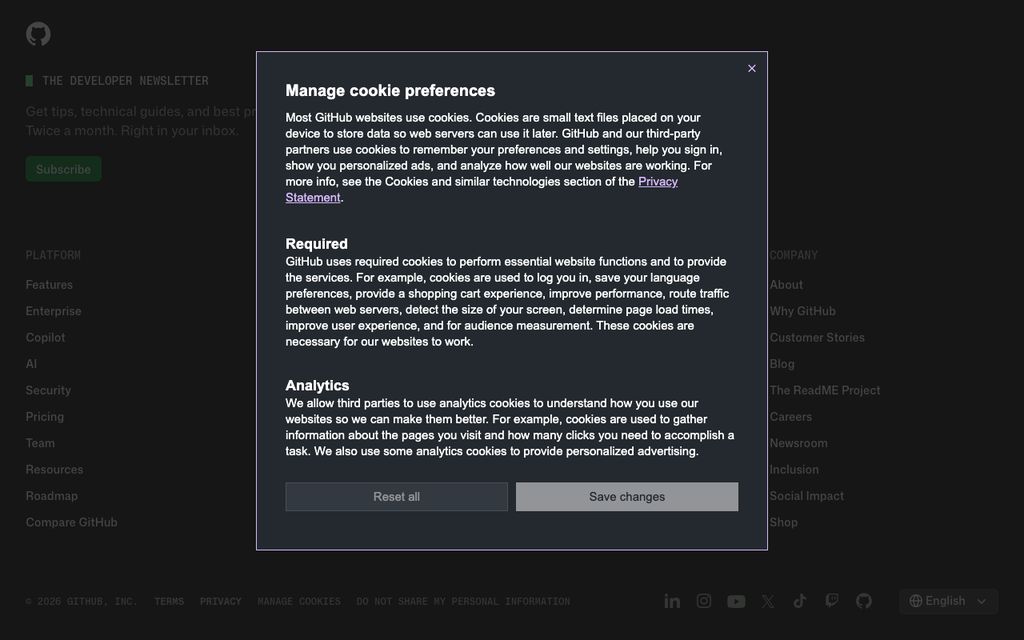Open the Blog link

click(x=782, y=364)
